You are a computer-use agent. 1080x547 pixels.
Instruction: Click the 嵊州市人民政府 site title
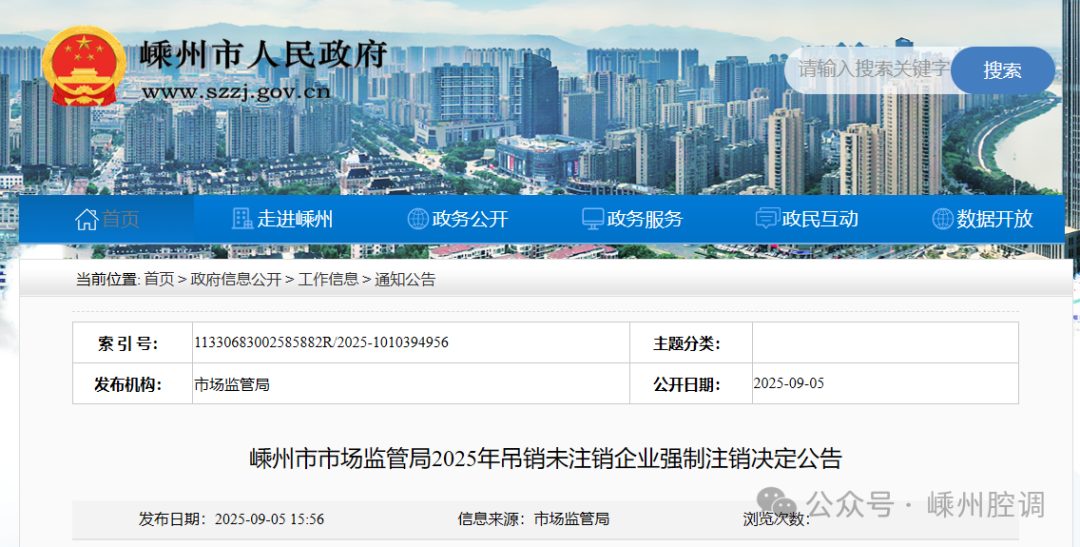click(x=264, y=54)
